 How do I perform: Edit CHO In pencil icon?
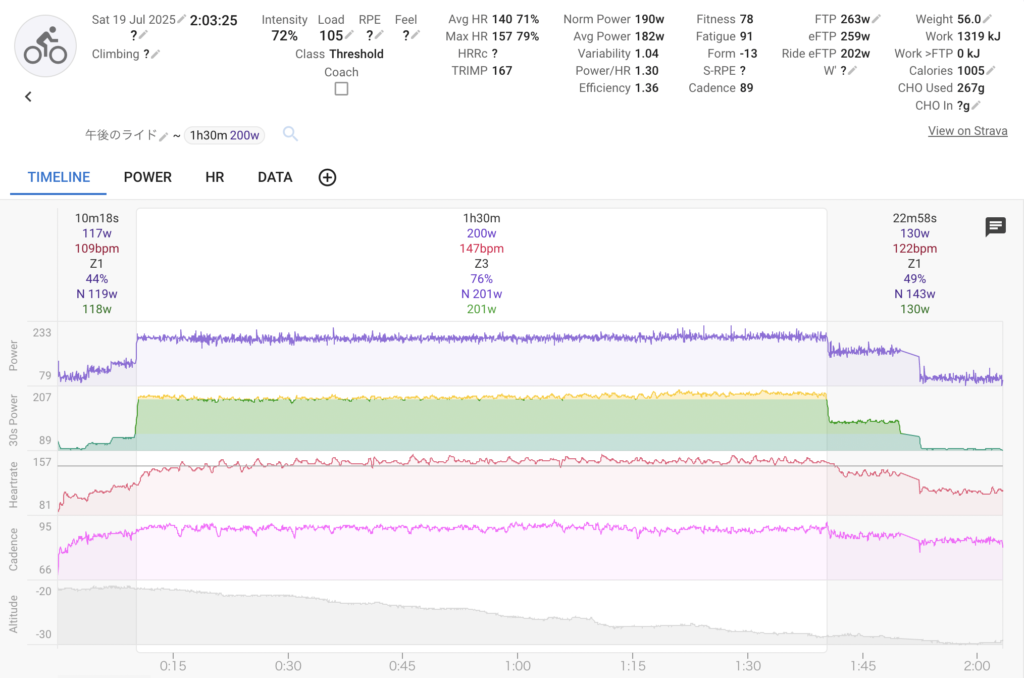(976, 105)
